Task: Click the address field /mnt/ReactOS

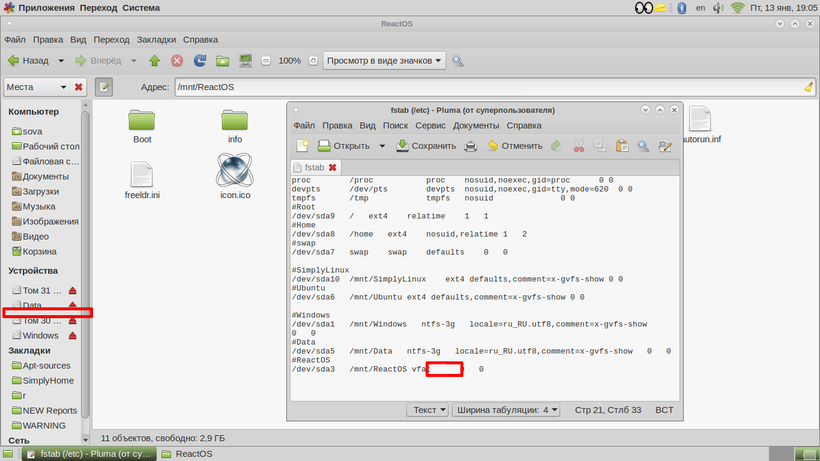Action: (489, 87)
